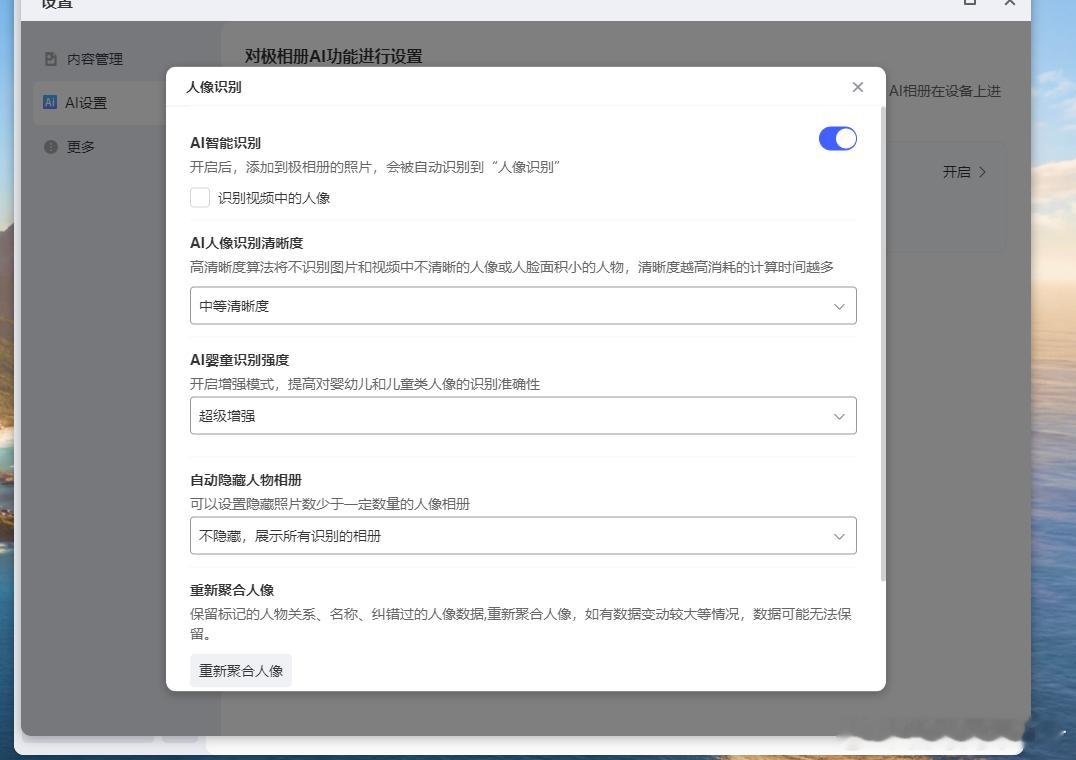Select AI设置 in settings sidebar

(100, 103)
